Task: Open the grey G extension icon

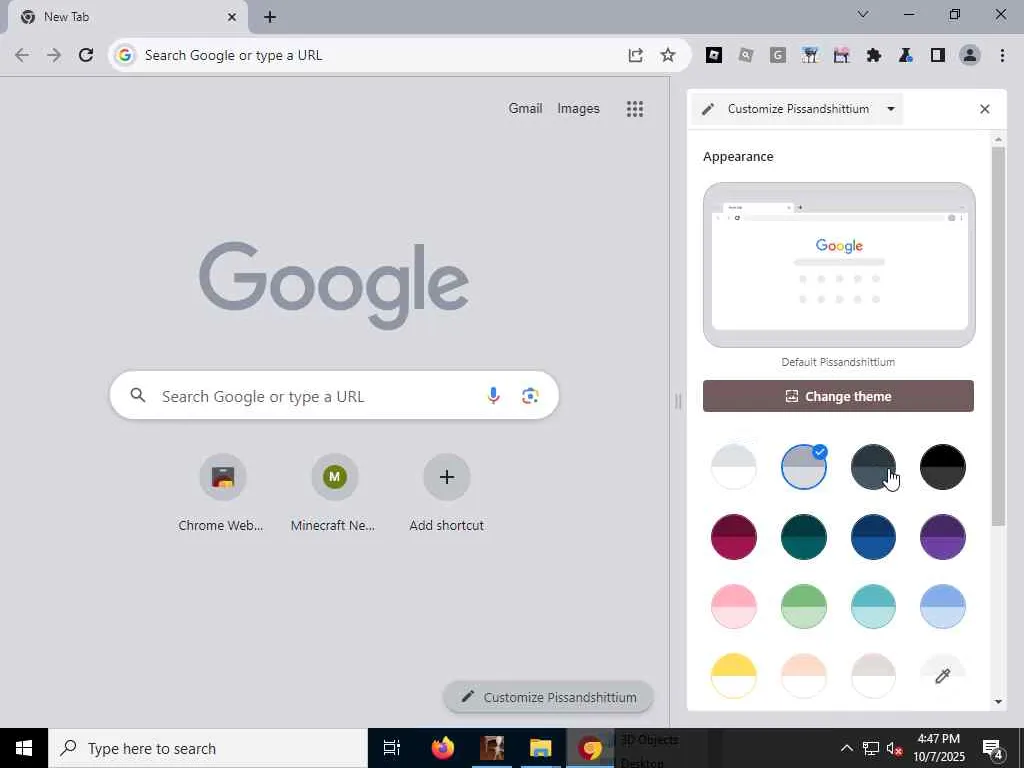Action: tap(777, 56)
